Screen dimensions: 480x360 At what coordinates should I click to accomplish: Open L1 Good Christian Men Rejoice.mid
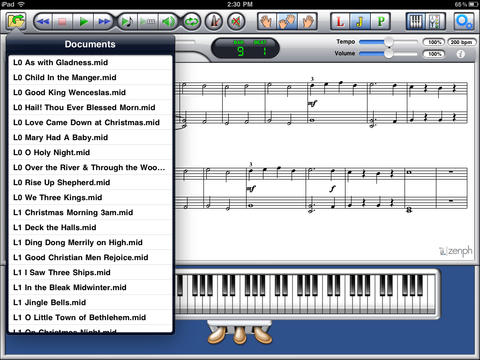click(x=90, y=257)
